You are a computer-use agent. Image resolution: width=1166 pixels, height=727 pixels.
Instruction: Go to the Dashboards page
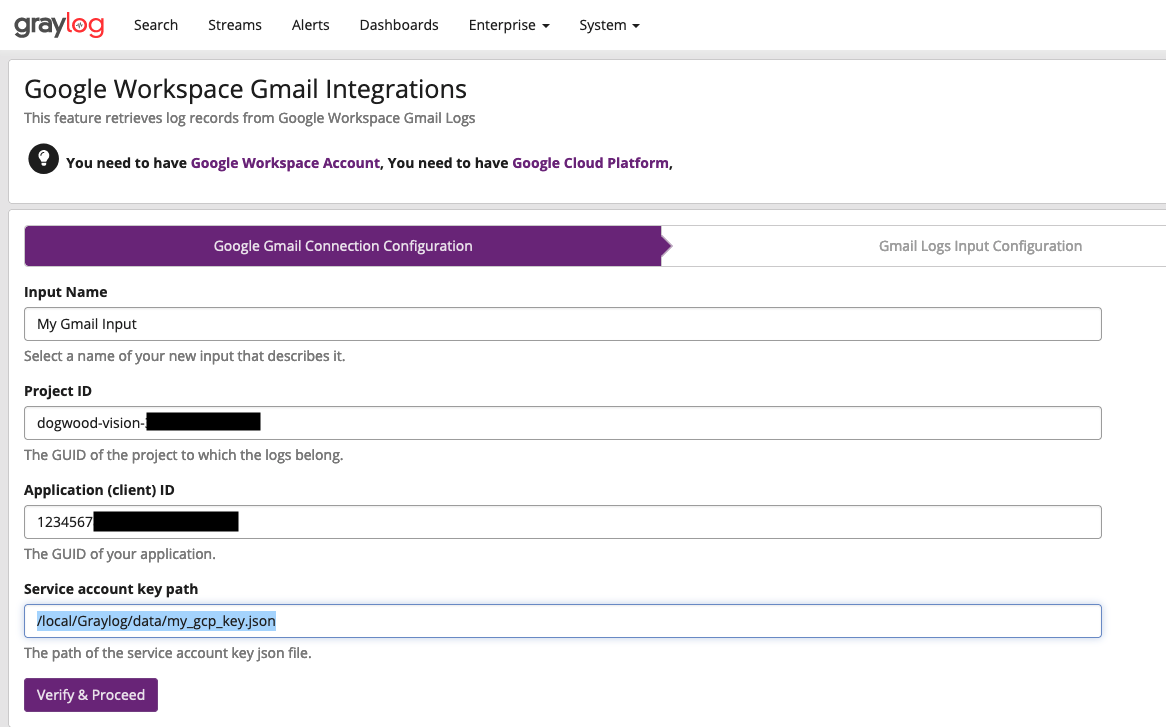(x=398, y=25)
